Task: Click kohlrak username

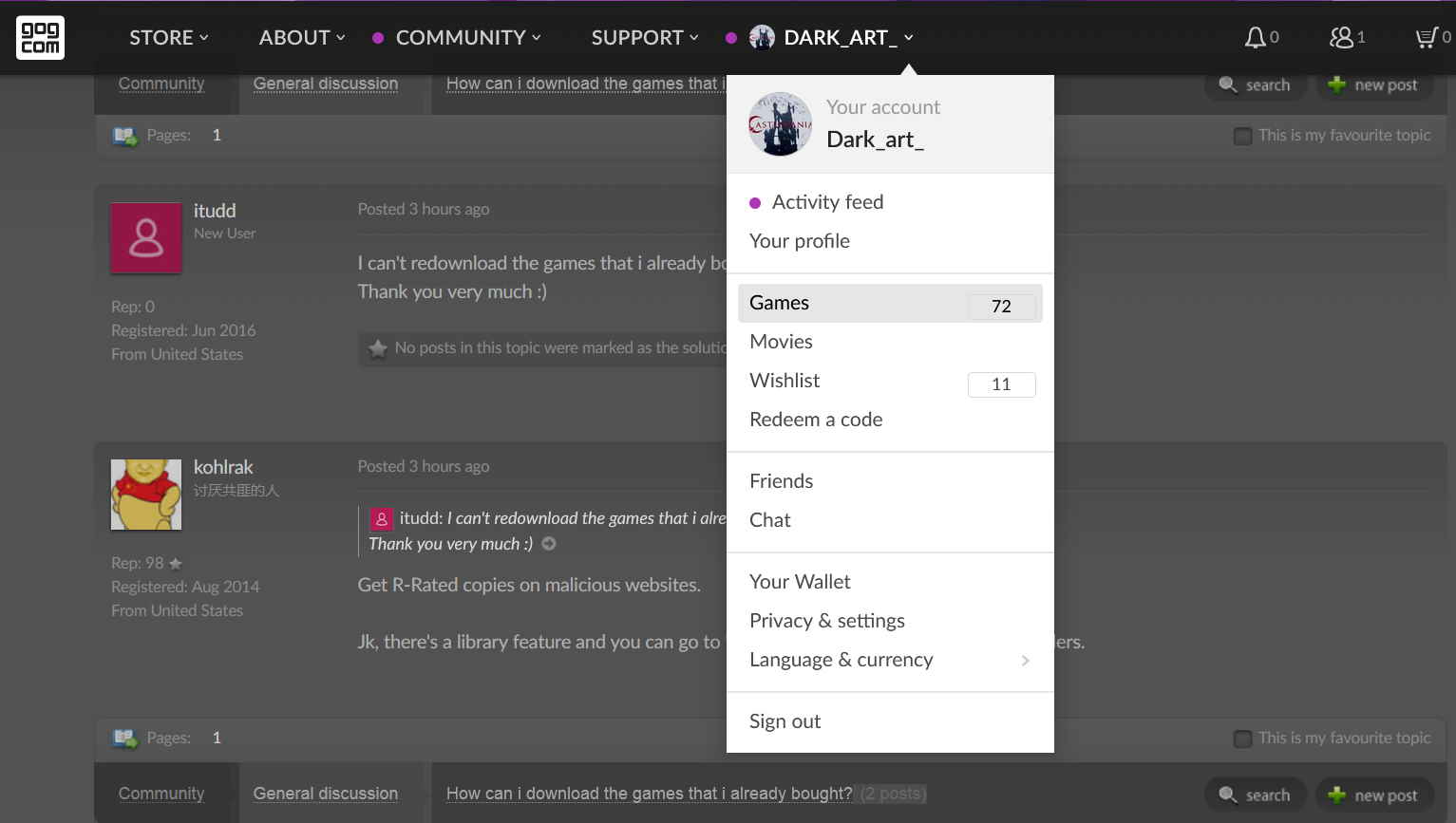Action: tap(223, 467)
